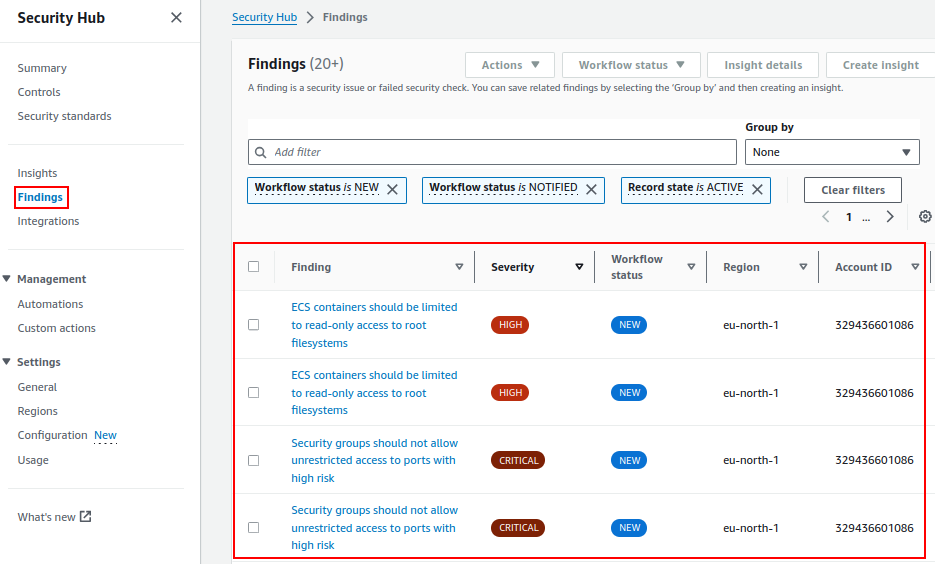Open What's new external link
Screen dimensions: 935x564
[54, 517]
